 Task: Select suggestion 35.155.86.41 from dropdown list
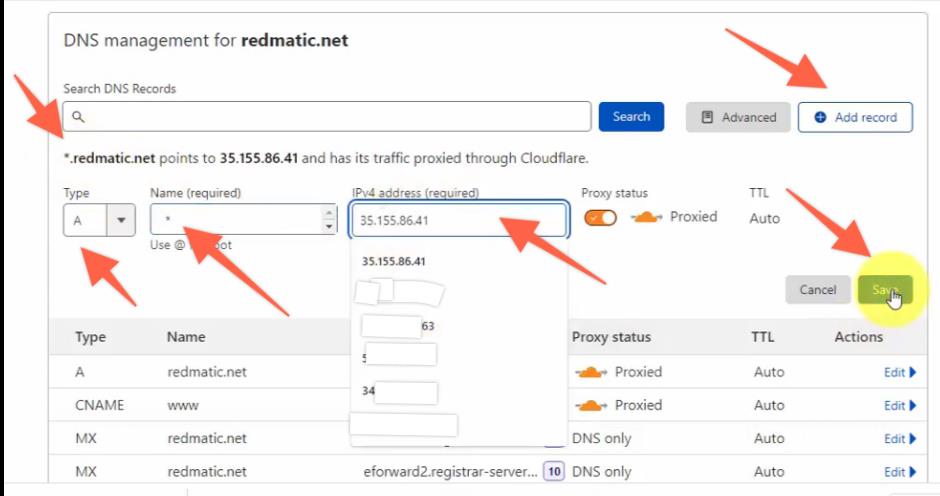click(393, 261)
